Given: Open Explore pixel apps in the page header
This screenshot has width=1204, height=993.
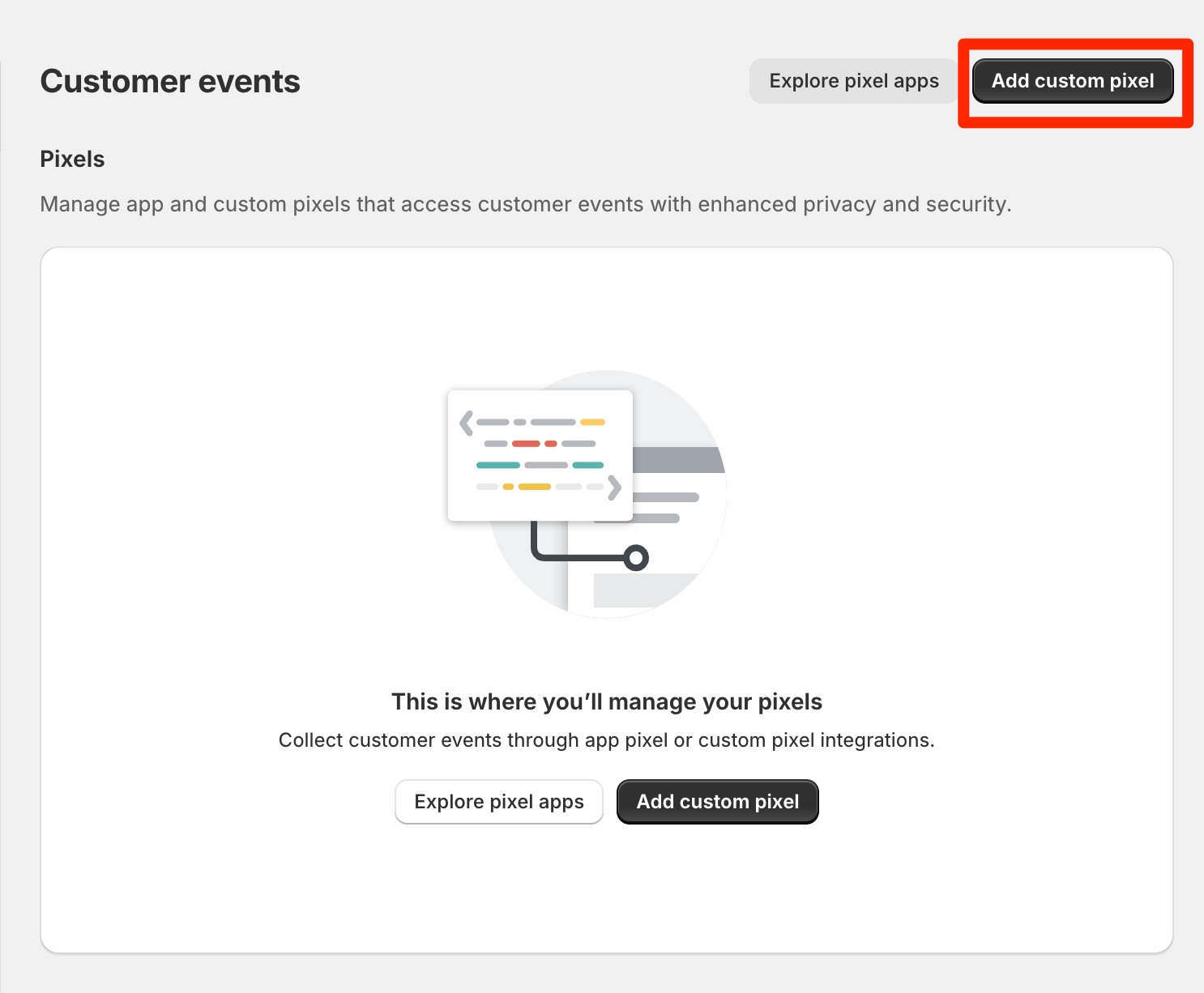Looking at the screenshot, I should pyautogui.click(x=854, y=81).
